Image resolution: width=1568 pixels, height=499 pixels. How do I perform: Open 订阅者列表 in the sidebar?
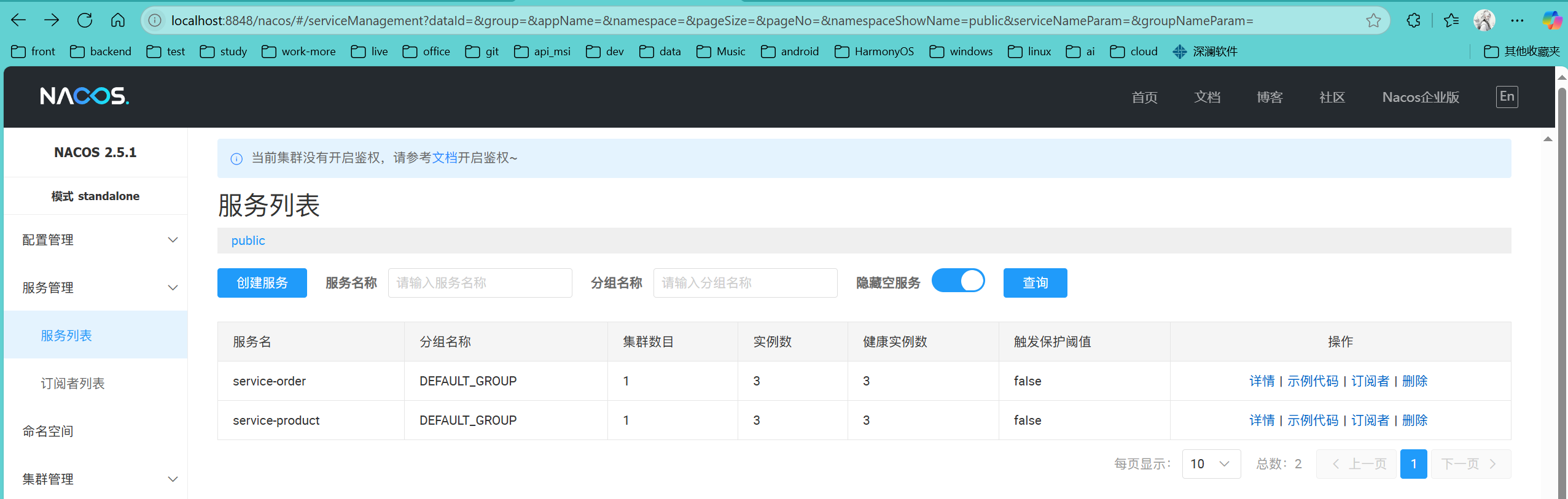pyautogui.click(x=72, y=384)
